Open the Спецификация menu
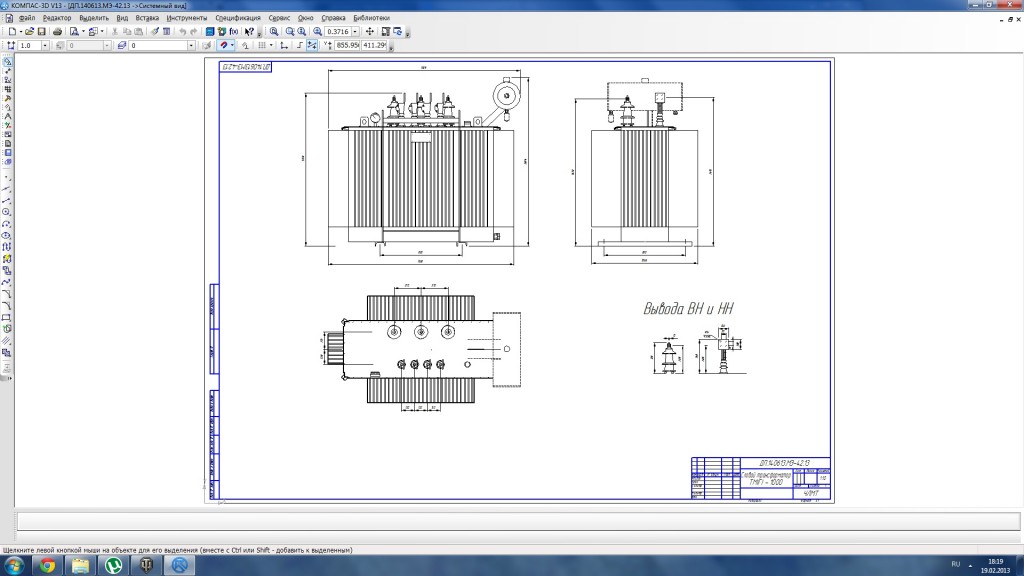Image resolution: width=1024 pixels, height=576 pixels. 238,18
